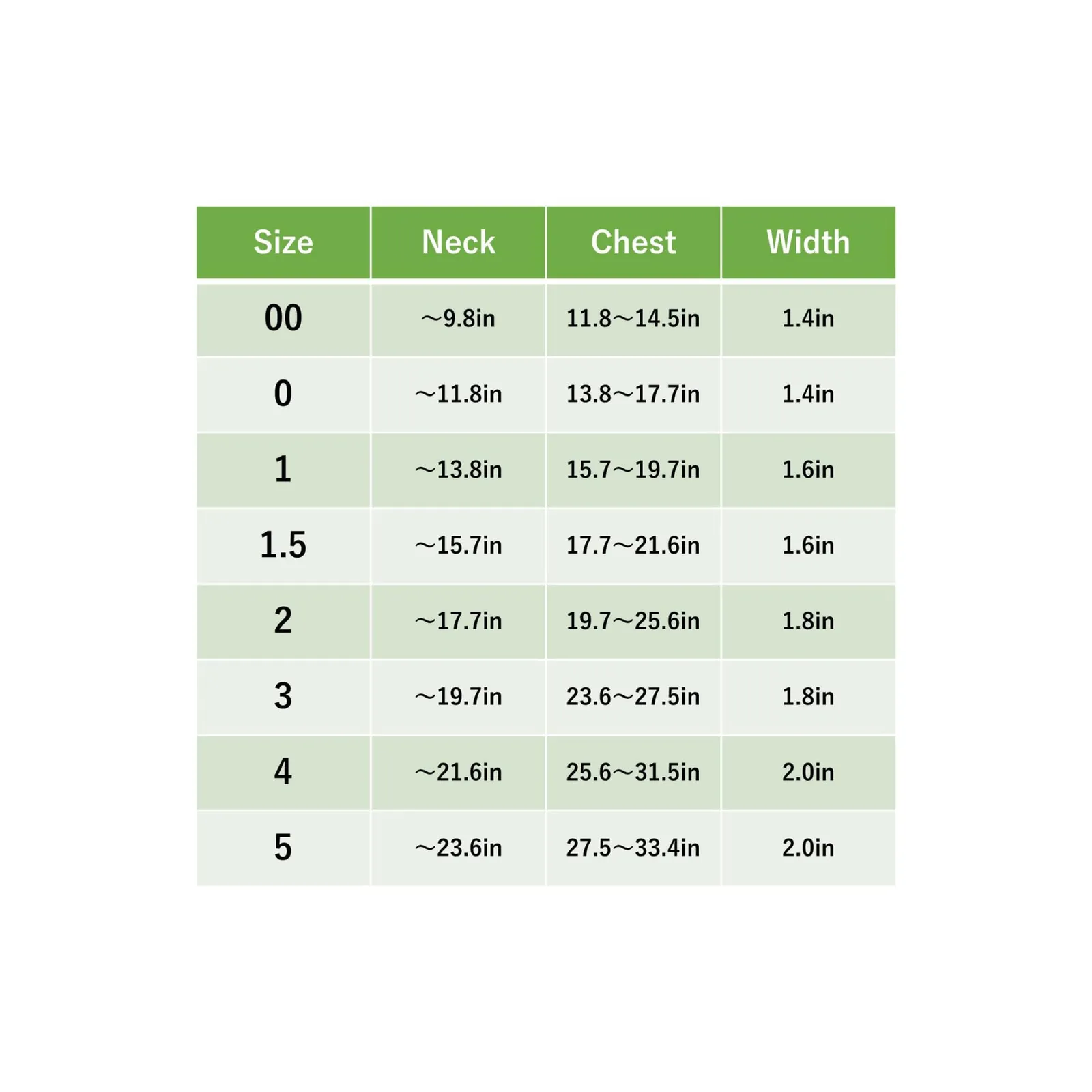Click the ~13.8in neck measurement
1092x1092 pixels.
point(458,470)
